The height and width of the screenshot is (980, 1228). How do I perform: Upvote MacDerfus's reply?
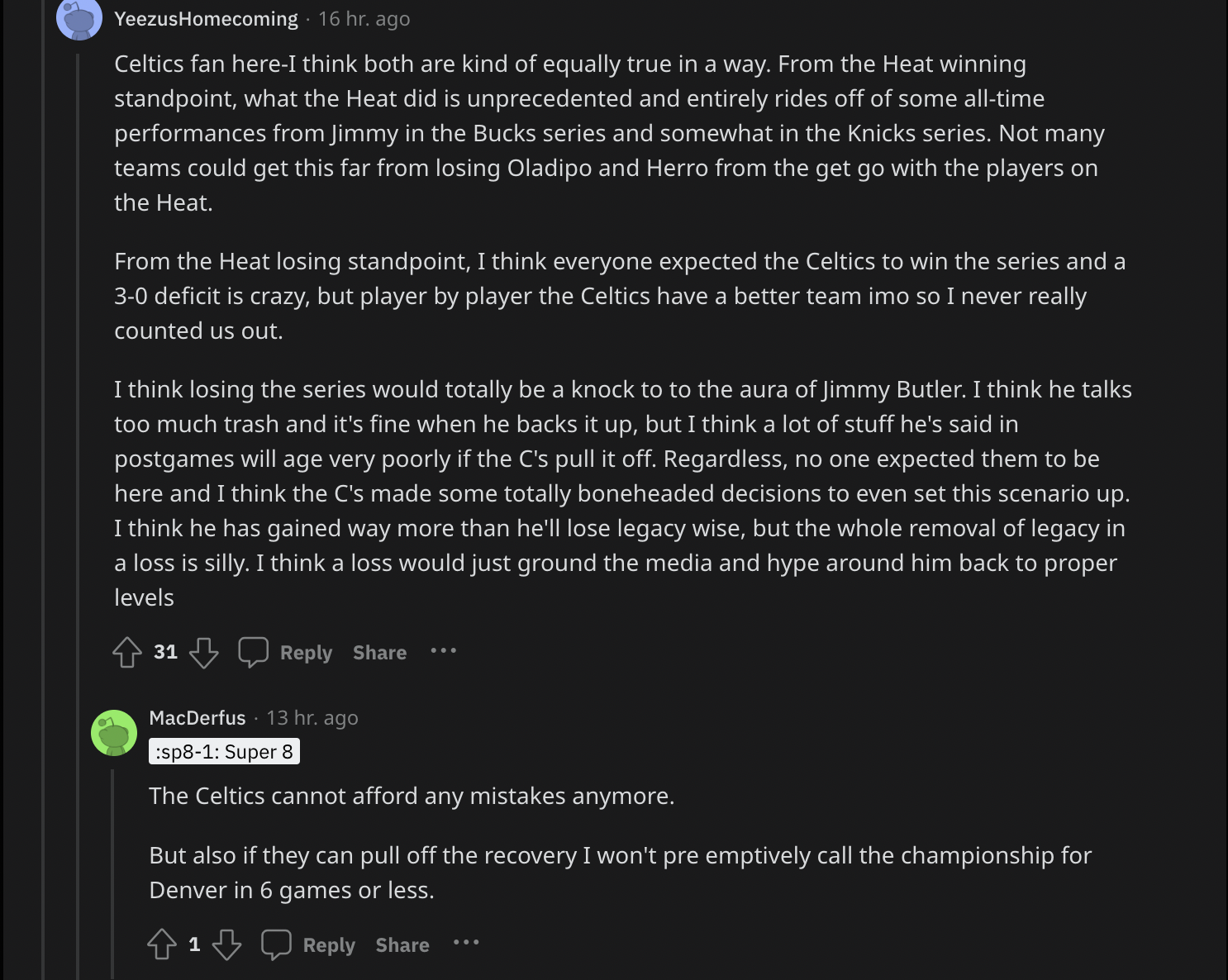coord(162,944)
